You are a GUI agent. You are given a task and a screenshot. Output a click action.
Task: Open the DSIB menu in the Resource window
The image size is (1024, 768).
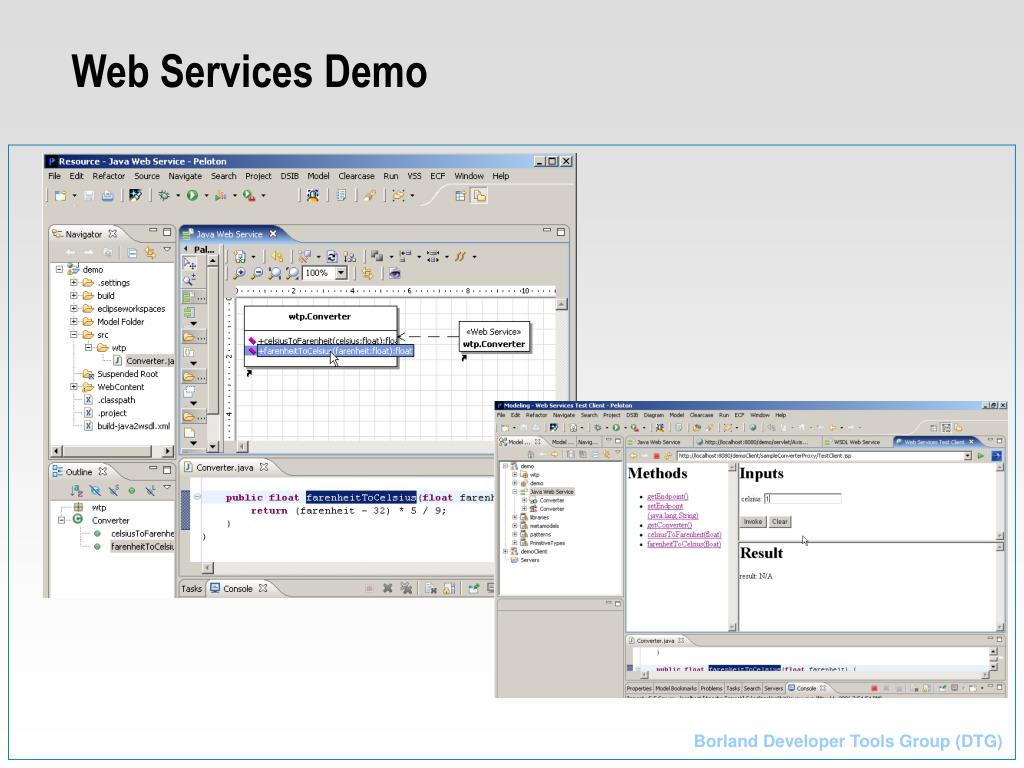(x=289, y=176)
